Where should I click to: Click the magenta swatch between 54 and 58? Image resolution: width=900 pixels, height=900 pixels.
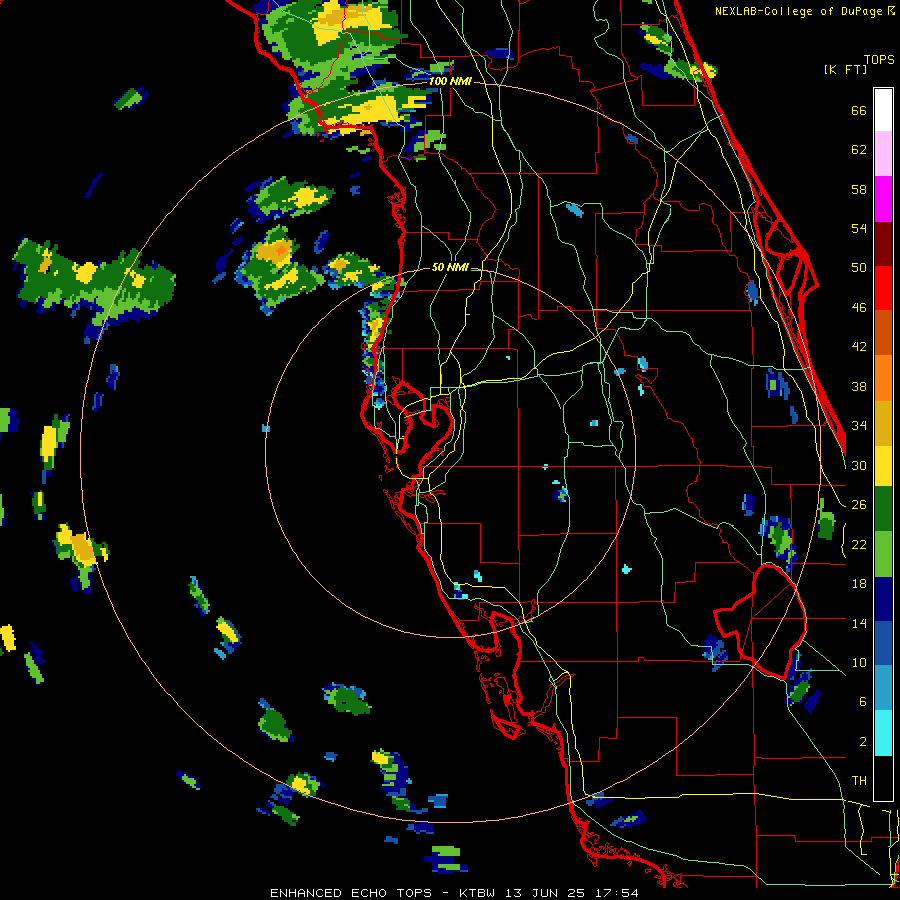pos(883,199)
